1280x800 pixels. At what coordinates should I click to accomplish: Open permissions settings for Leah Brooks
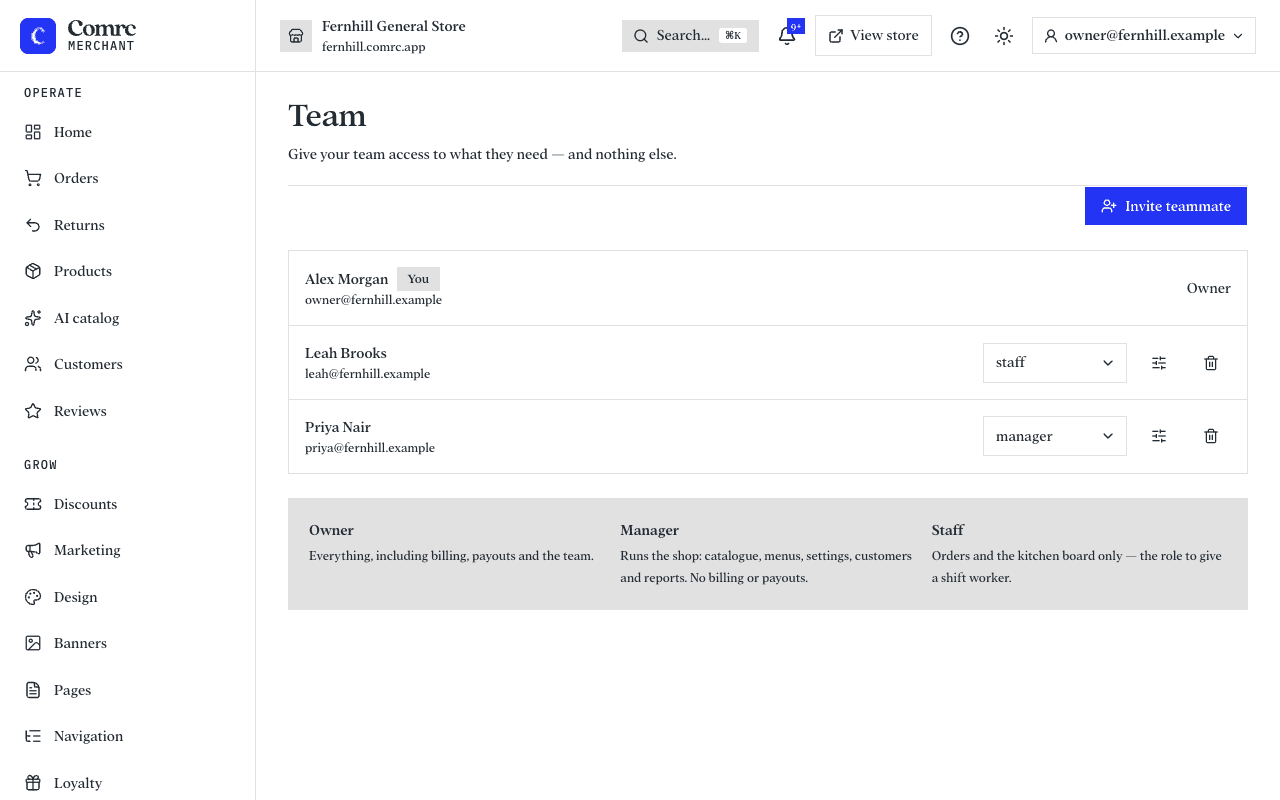click(1159, 363)
